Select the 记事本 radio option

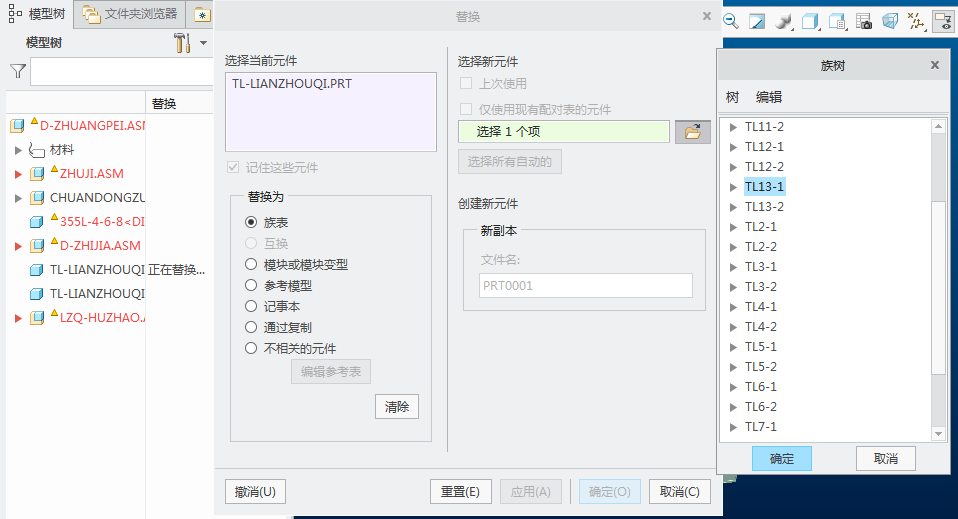[x=250, y=306]
